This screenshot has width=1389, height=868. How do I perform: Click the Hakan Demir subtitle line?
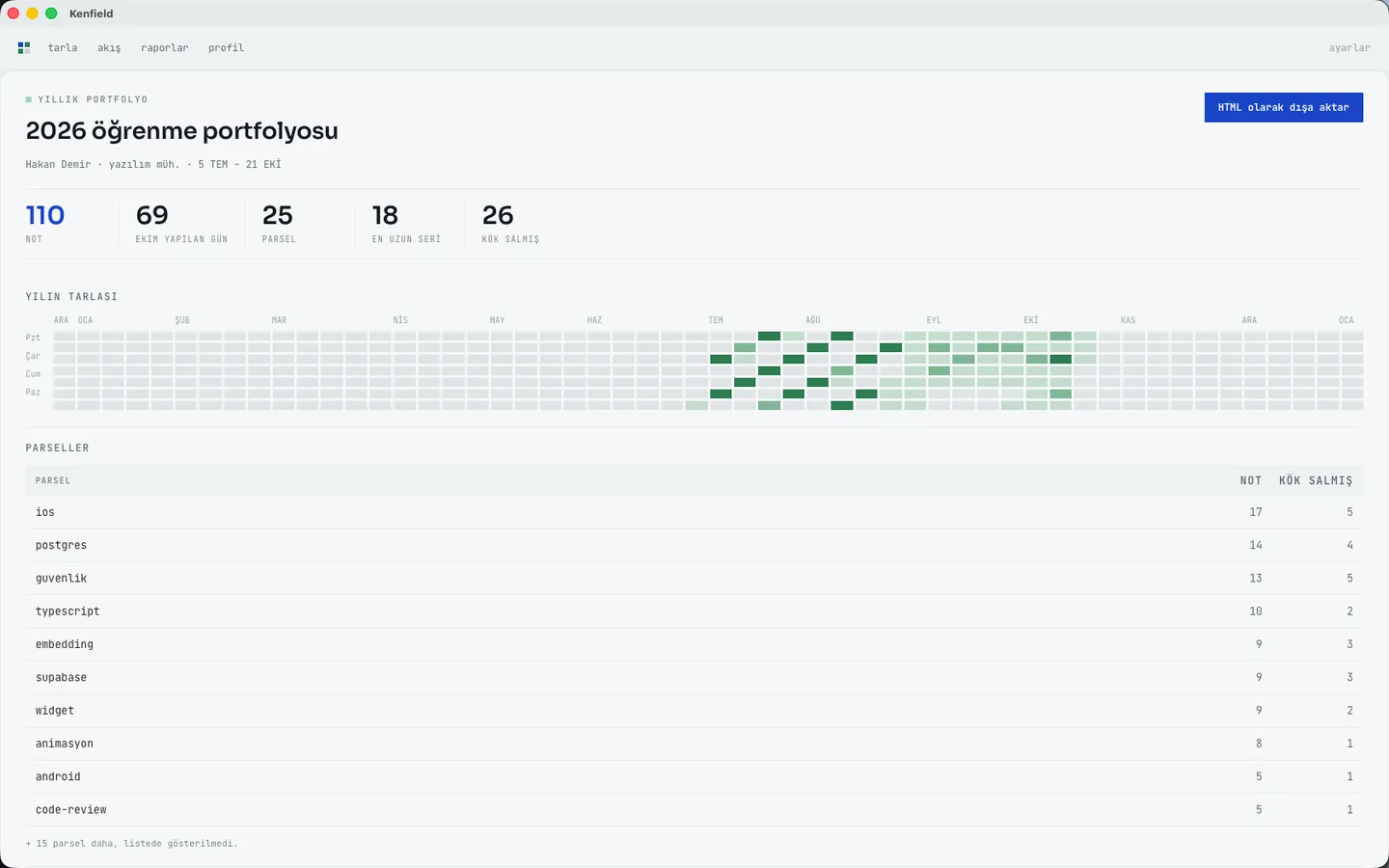tap(153, 164)
